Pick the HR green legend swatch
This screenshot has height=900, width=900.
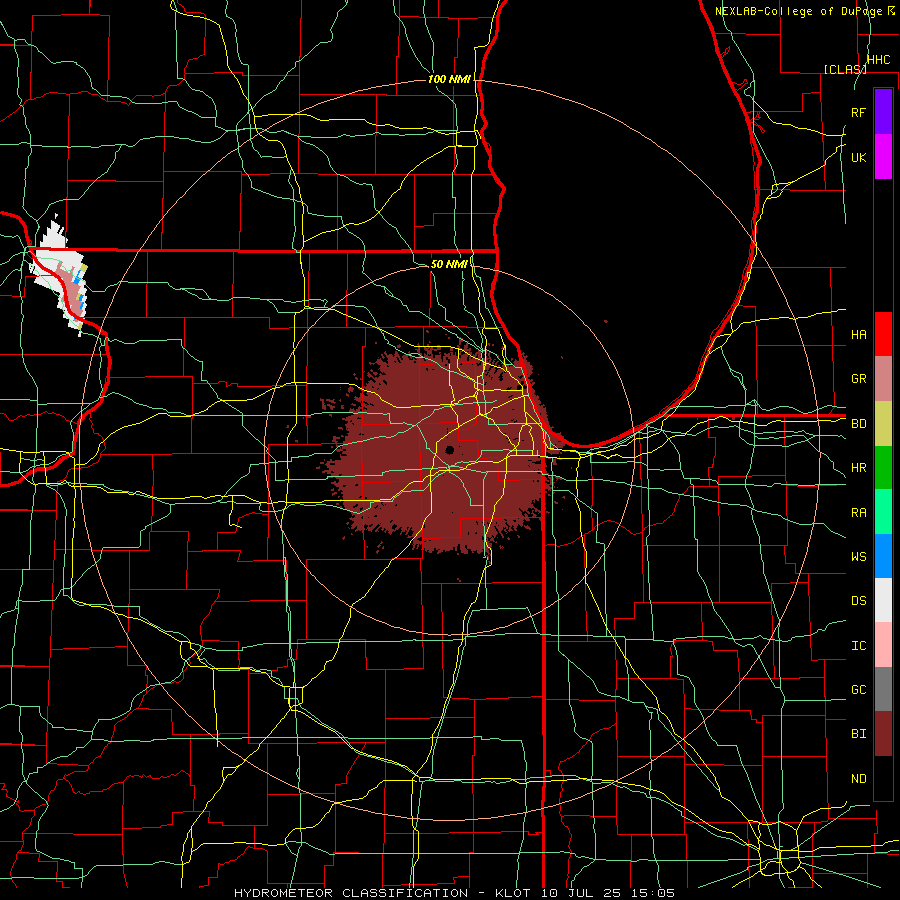pos(883,467)
